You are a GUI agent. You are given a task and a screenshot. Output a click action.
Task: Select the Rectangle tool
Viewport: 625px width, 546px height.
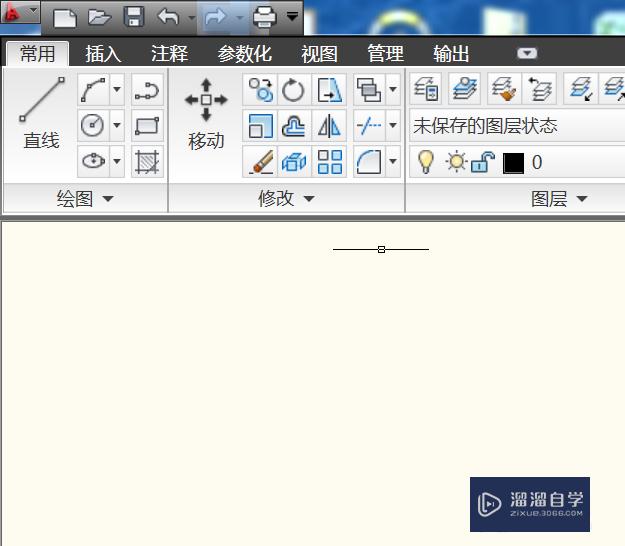coord(147,125)
